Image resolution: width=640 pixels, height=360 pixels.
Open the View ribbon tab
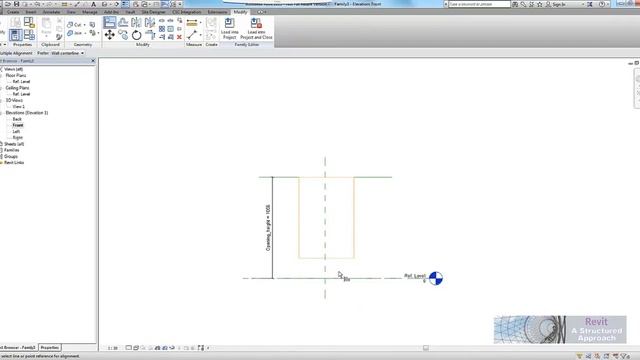(x=71, y=12)
